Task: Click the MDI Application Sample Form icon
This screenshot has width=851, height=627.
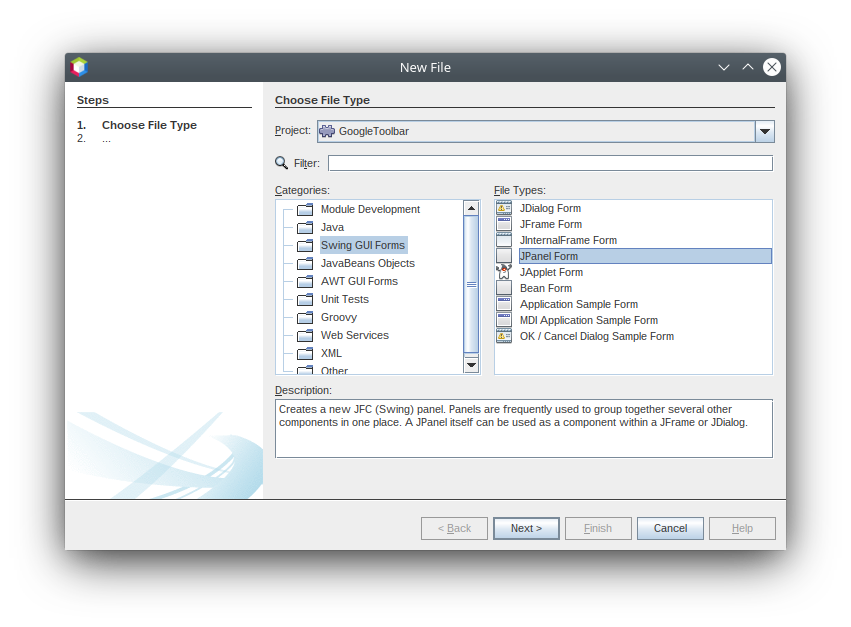Action: coord(504,320)
